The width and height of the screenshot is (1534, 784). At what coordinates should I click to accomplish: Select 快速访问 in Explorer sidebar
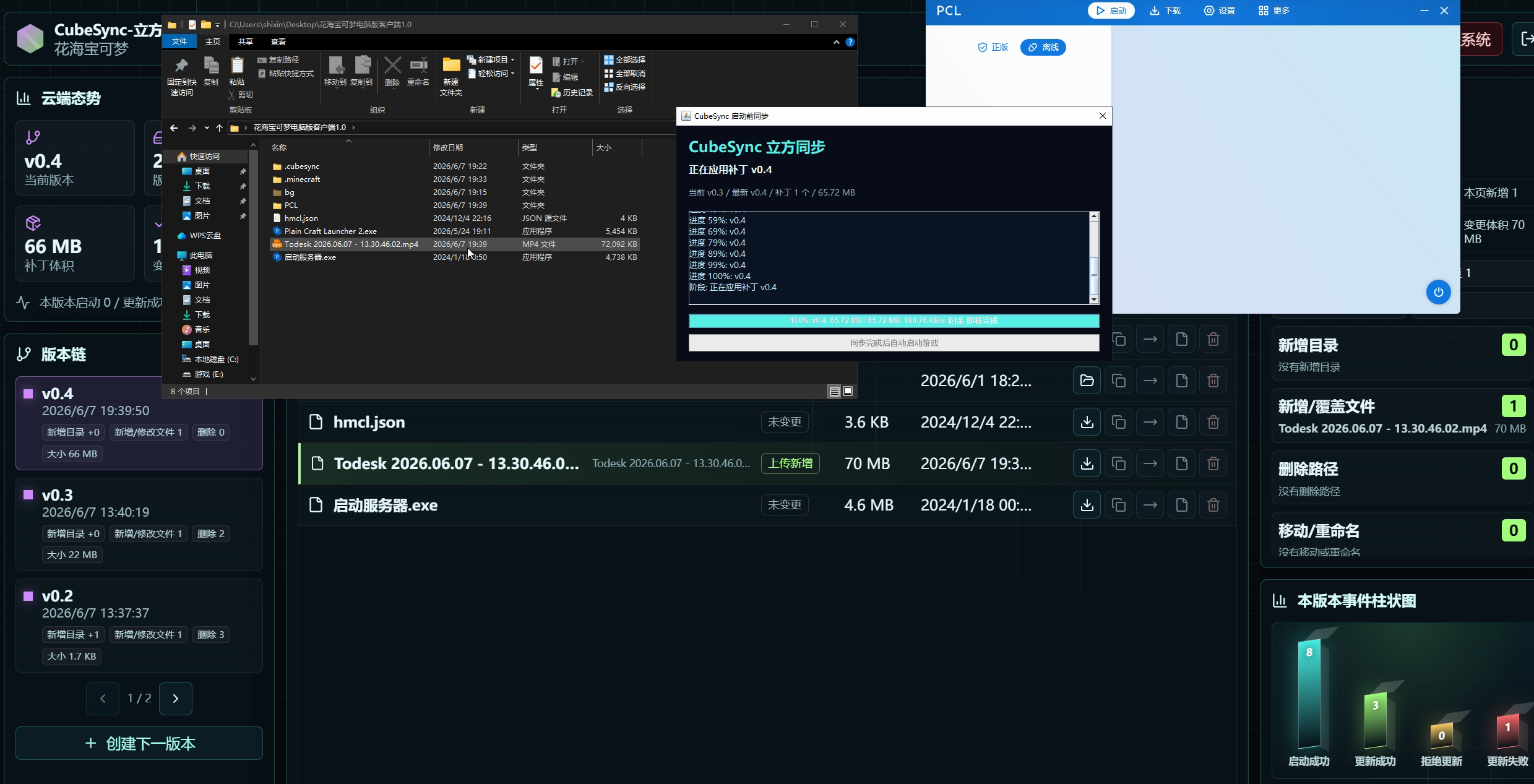pos(204,157)
